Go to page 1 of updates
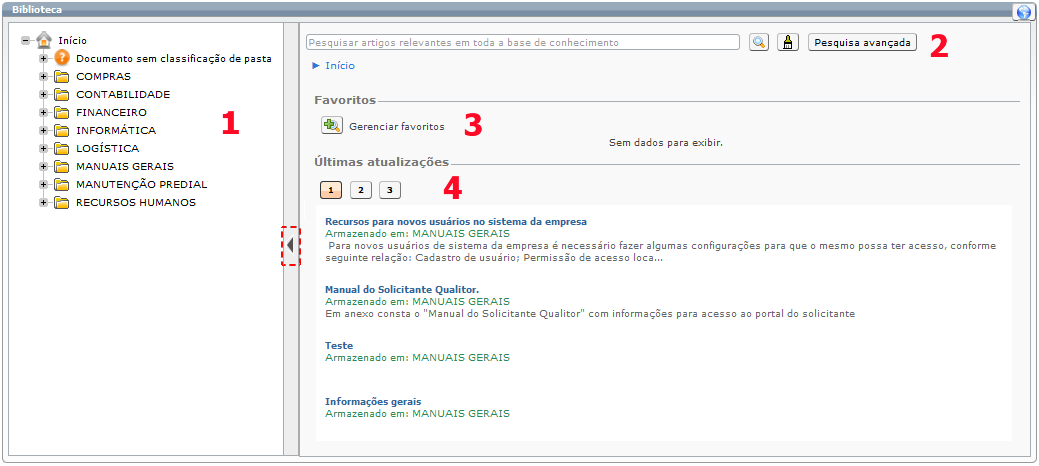 click(331, 190)
